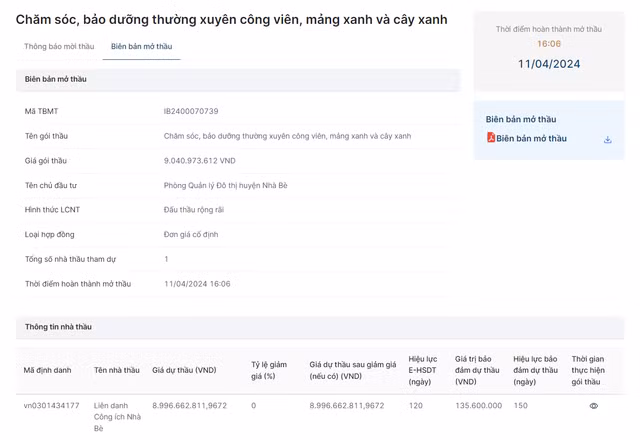640x440 pixels.
Task: Click the Biên bản mở thầu section header
Action: (56, 79)
